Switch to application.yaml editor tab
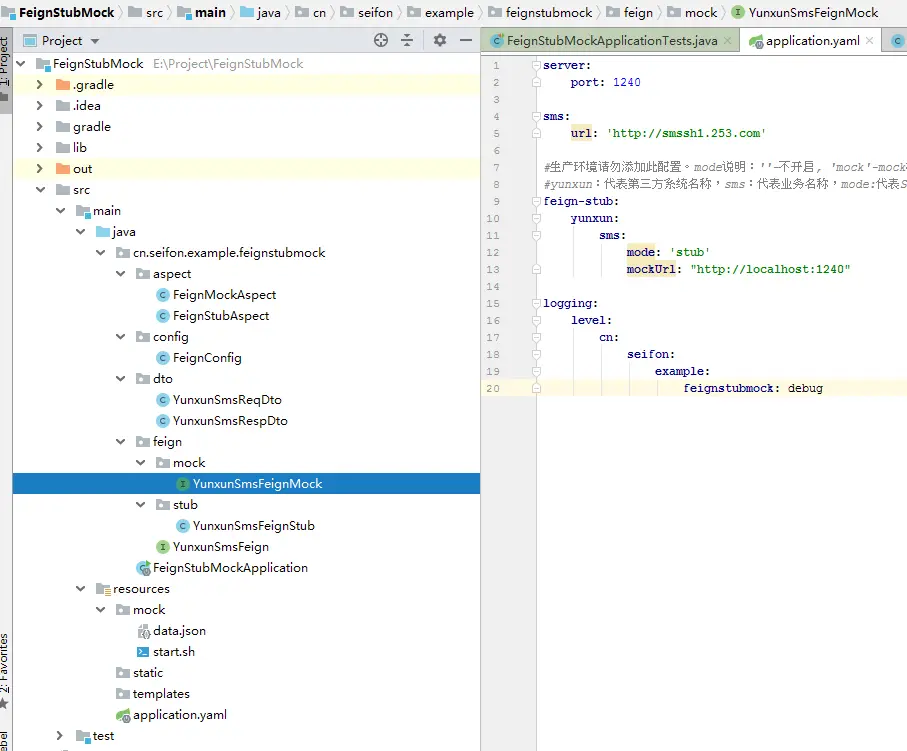This screenshot has height=751, width=907. [812, 41]
